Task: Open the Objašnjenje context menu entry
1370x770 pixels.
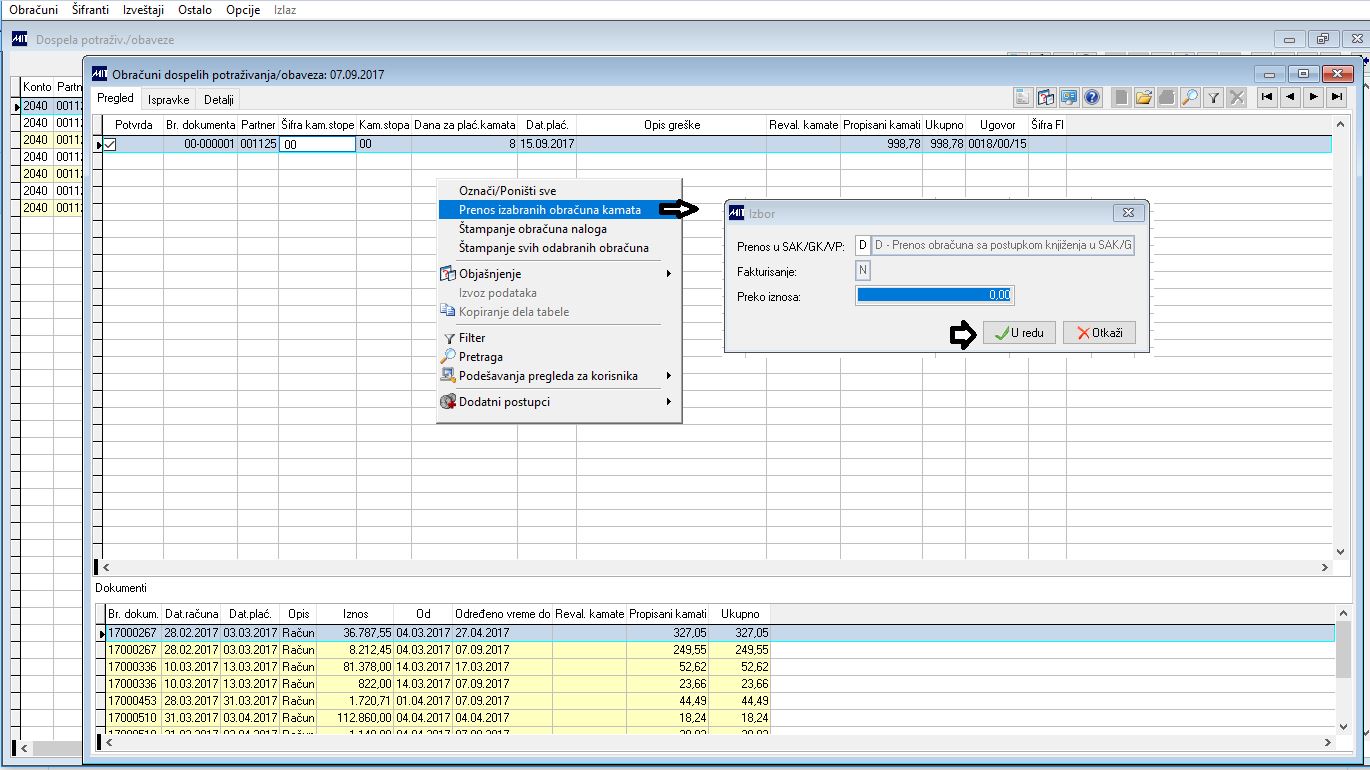Action: [x=559, y=274]
